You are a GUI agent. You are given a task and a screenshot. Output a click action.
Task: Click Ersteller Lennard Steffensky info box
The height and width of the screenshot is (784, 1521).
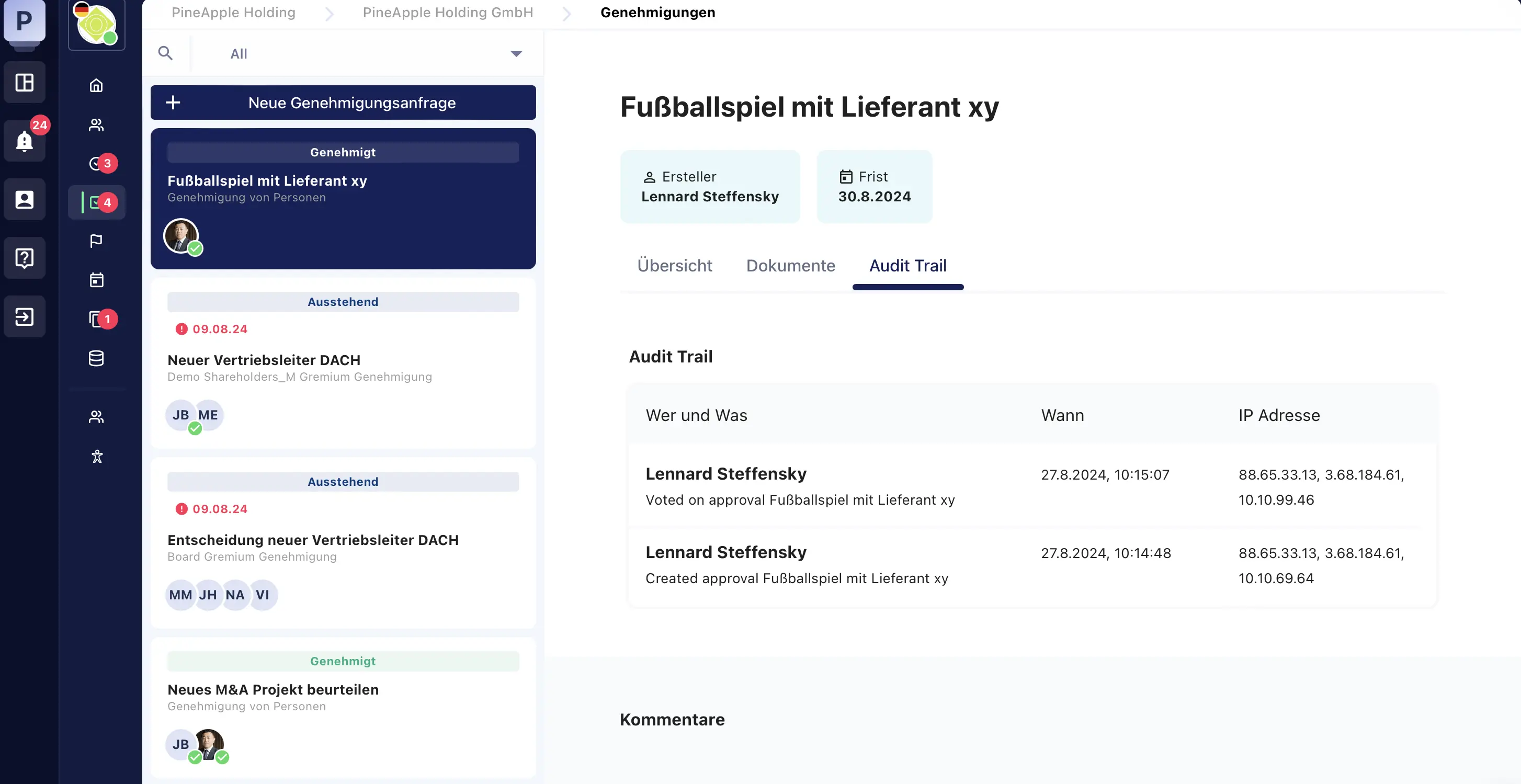coord(710,187)
